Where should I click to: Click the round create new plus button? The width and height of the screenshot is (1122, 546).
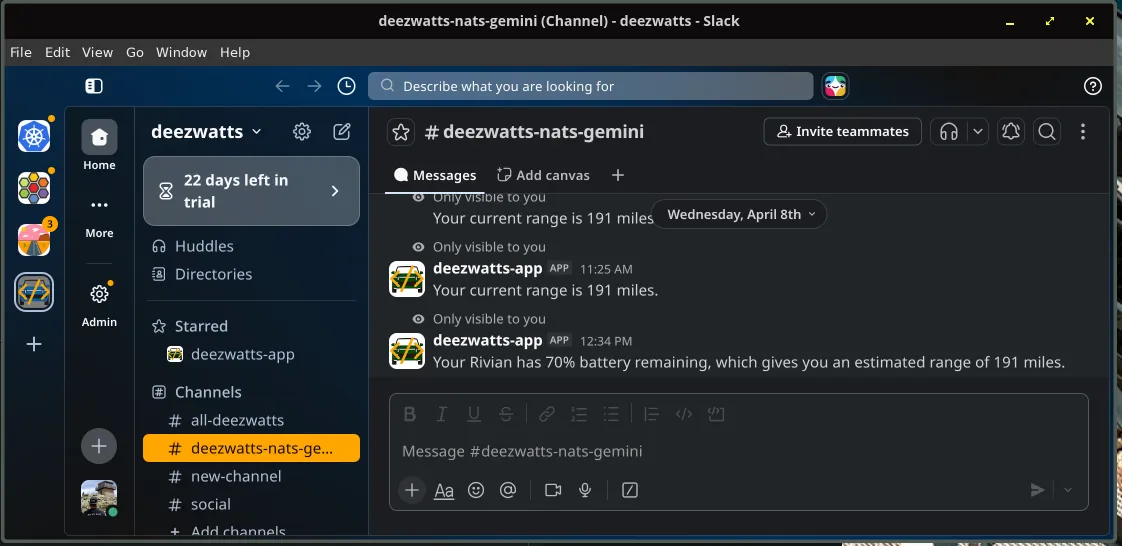pyautogui.click(x=99, y=447)
